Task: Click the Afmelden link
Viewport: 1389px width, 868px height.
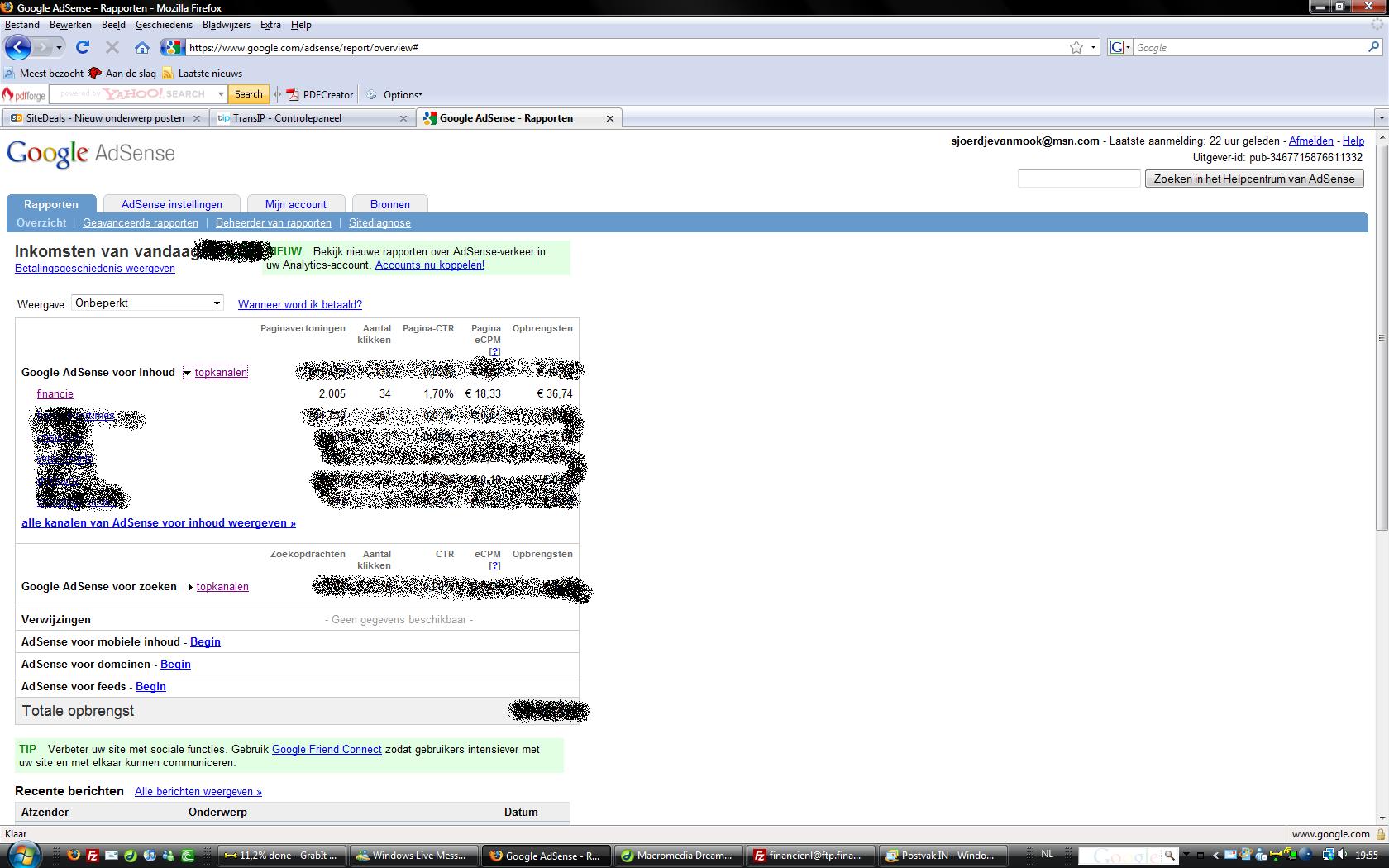Action: 1311,141
